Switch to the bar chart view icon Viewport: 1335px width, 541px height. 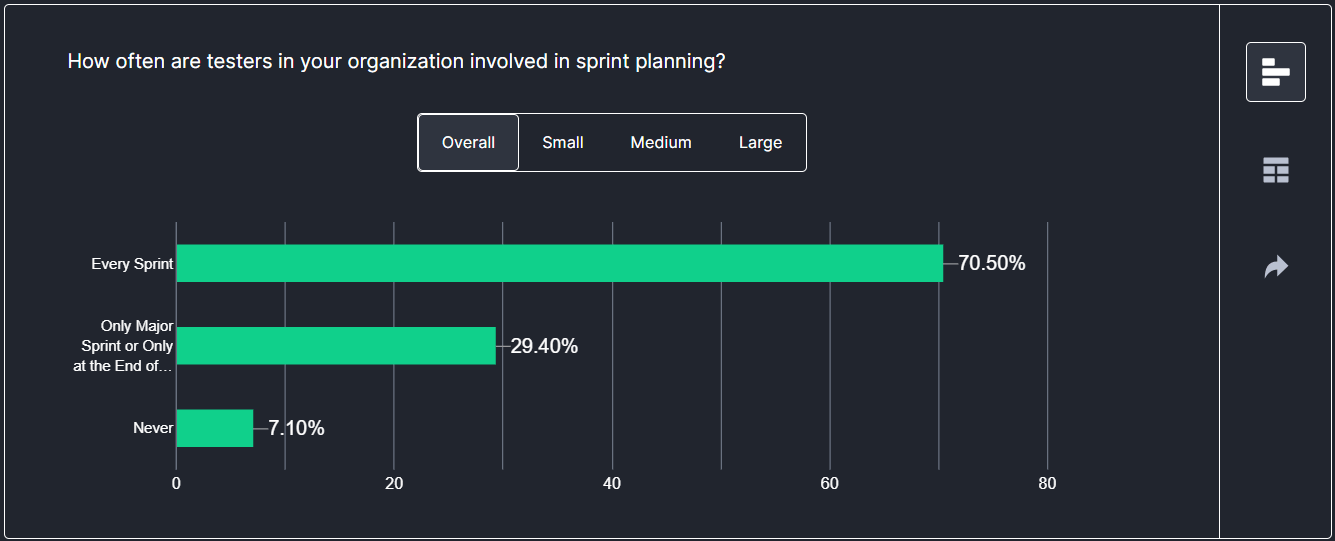coord(1275,72)
